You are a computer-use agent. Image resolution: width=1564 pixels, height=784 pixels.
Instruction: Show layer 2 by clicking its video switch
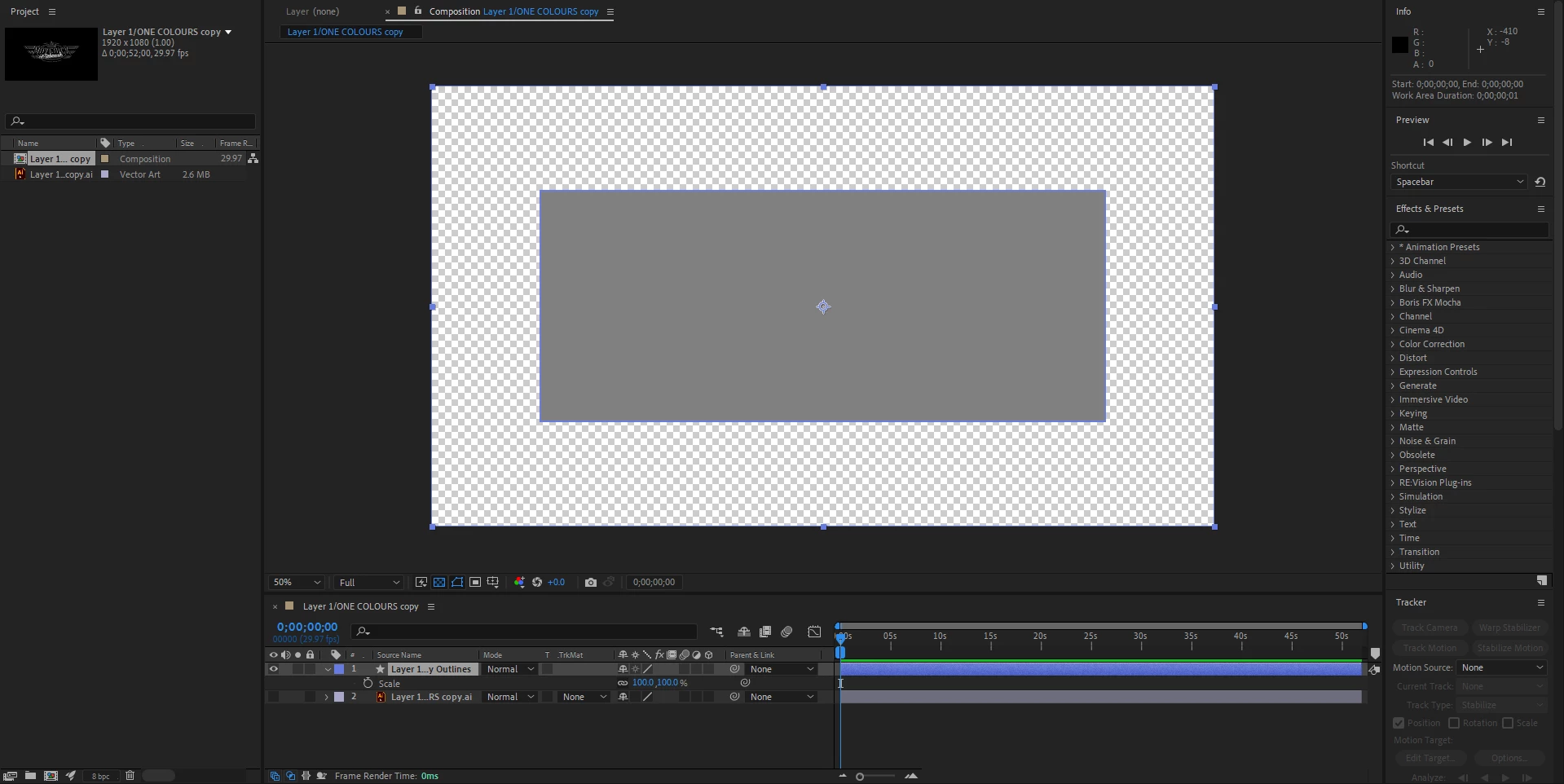tap(273, 697)
